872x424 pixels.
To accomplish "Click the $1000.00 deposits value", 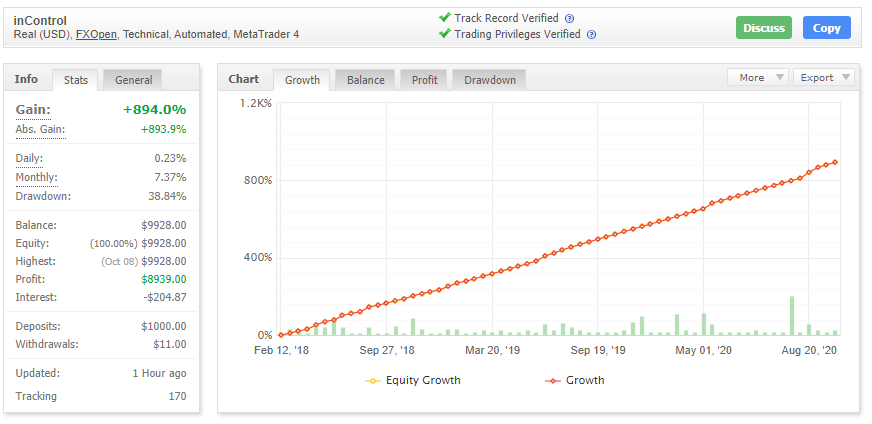I will tap(164, 327).
